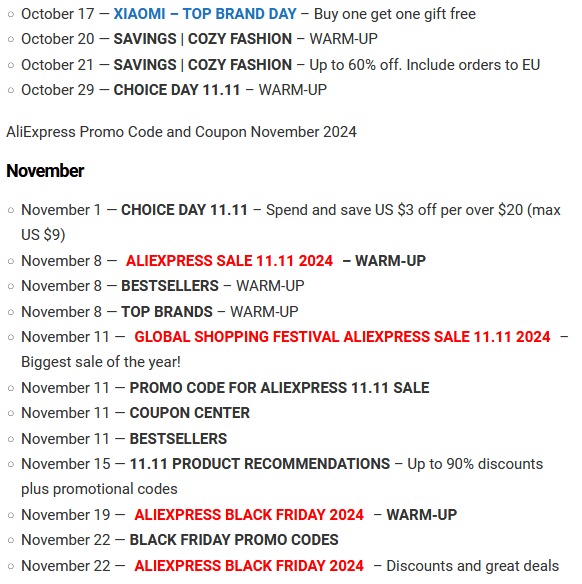This screenshot has height=584, width=582.
Task: Click AliExpress Promo Code and Coupon November text
Action: coord(181,132)
